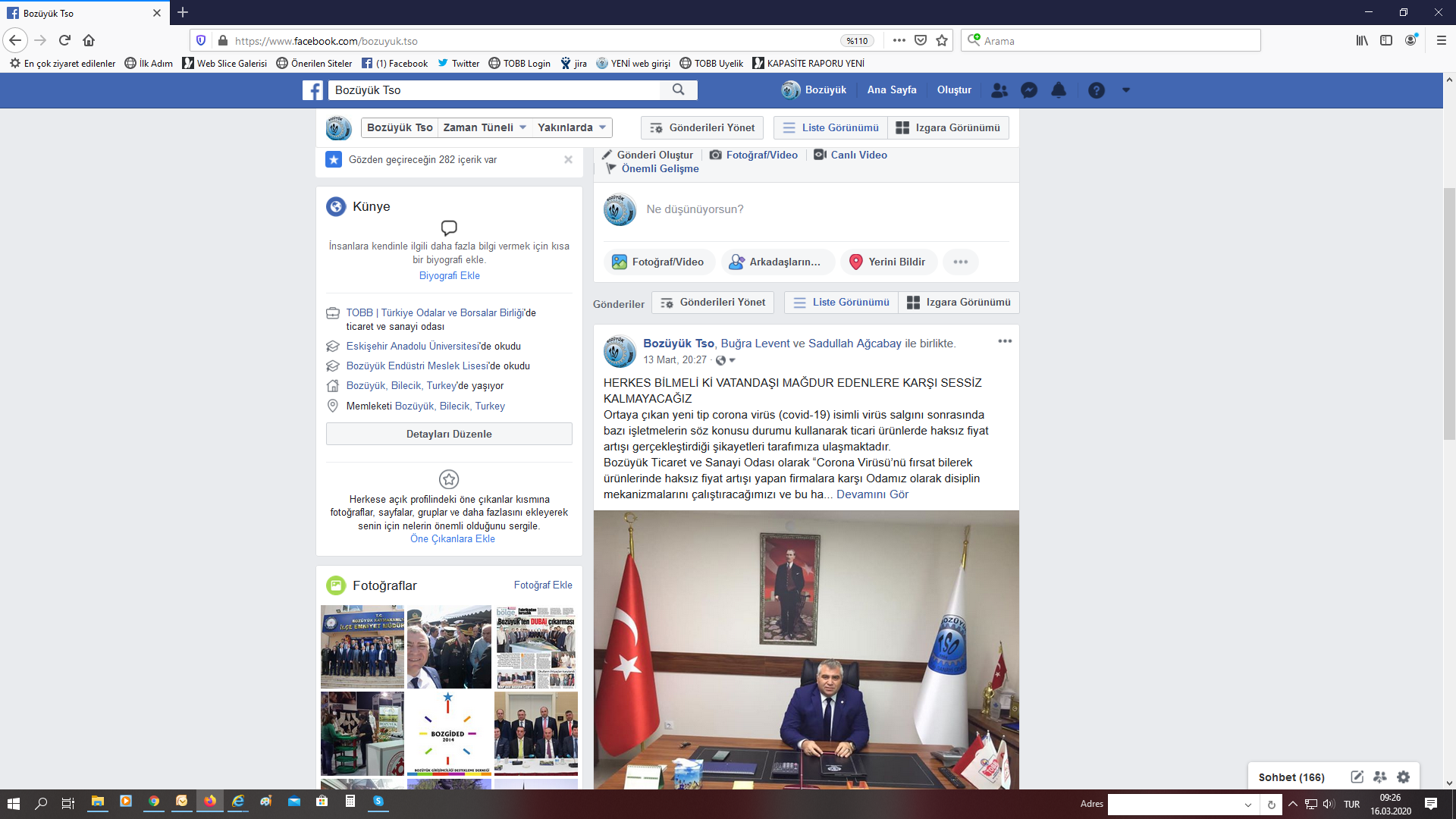The width and height of the screenshot is (1456, 819).
Task: Open friend requests icon in Facebook header
Action: pyautogui.click(x=999, y=90)
